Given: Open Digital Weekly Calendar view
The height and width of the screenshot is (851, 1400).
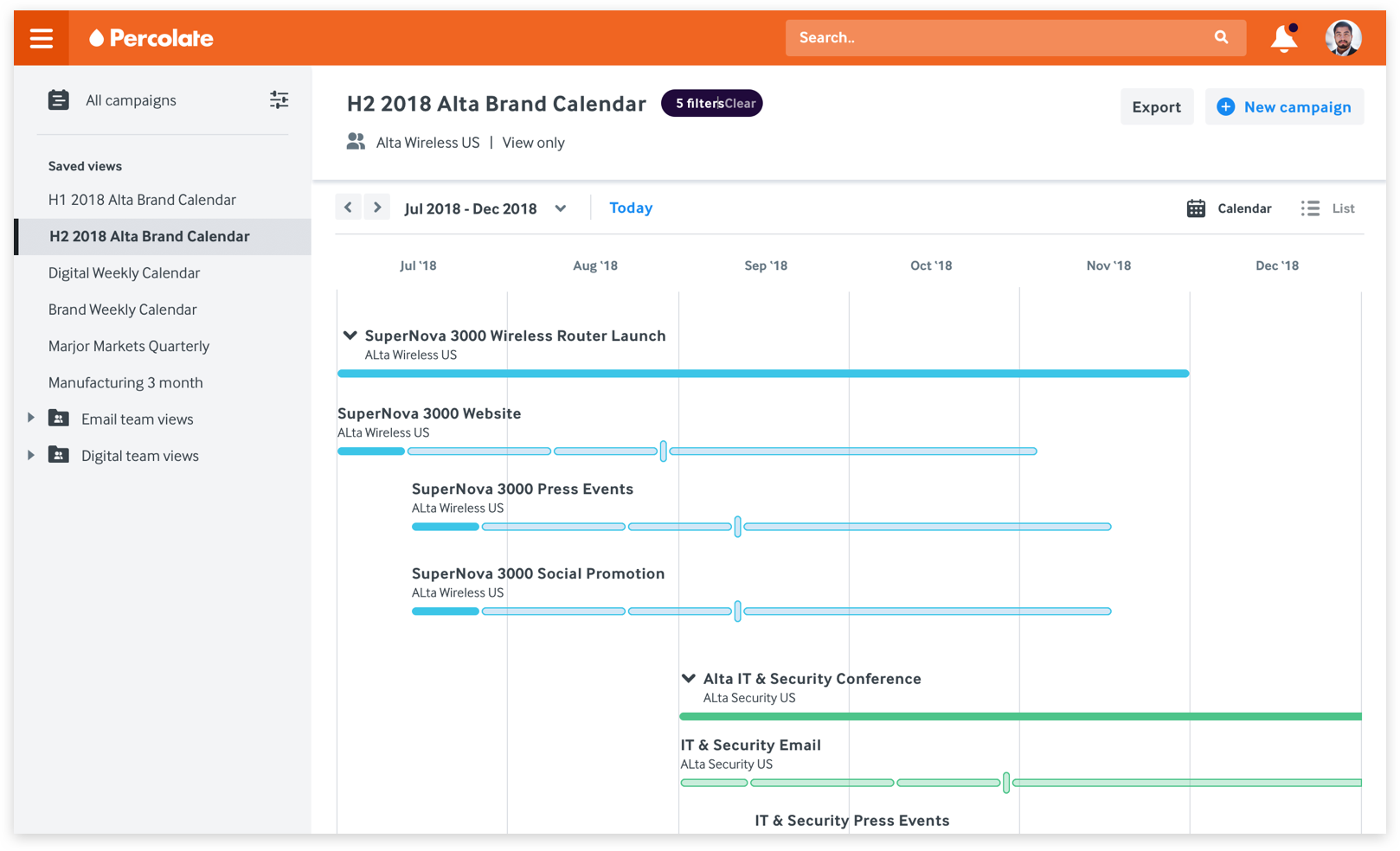Looking at the screenshot, I should tap(124, 272).
